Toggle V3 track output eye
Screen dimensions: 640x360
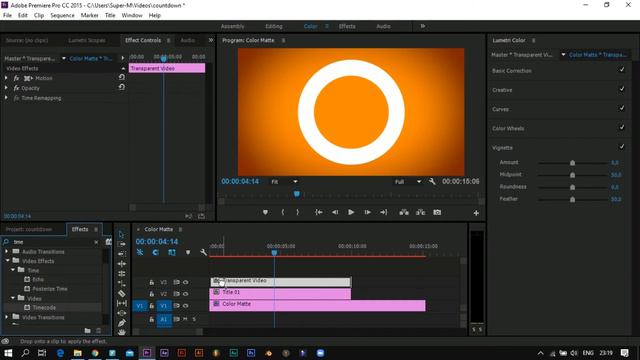(x=186, y=282)
